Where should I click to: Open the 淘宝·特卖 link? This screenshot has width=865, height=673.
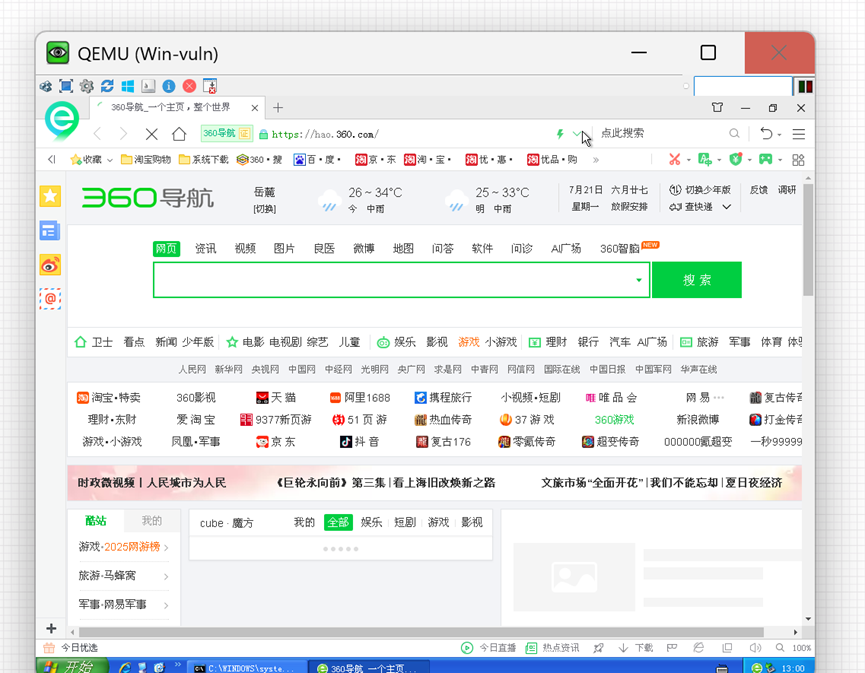coord(109,398)
